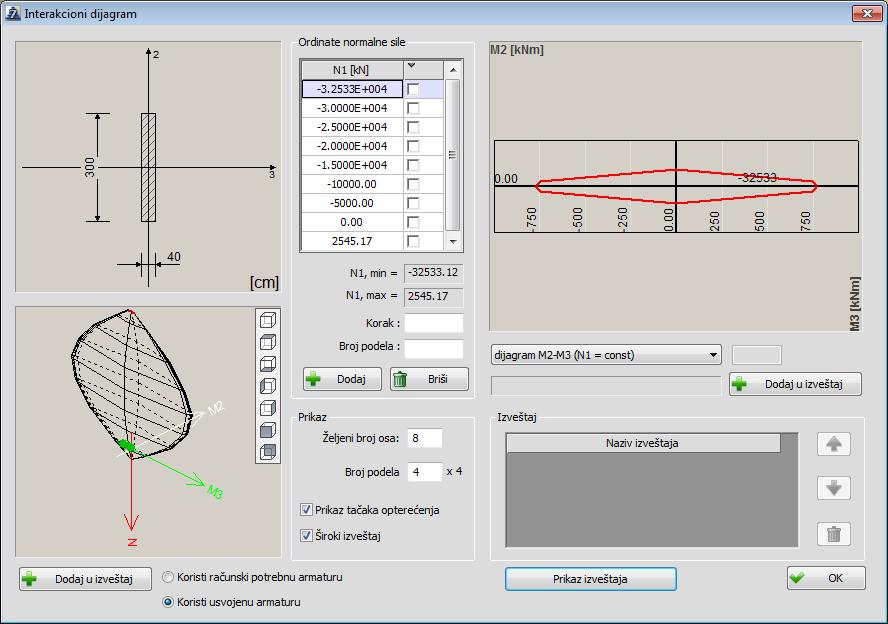Screen dimensions: 888x624
Task: Select the -1.5000E+004 cell
Action: tap(352, 165)
